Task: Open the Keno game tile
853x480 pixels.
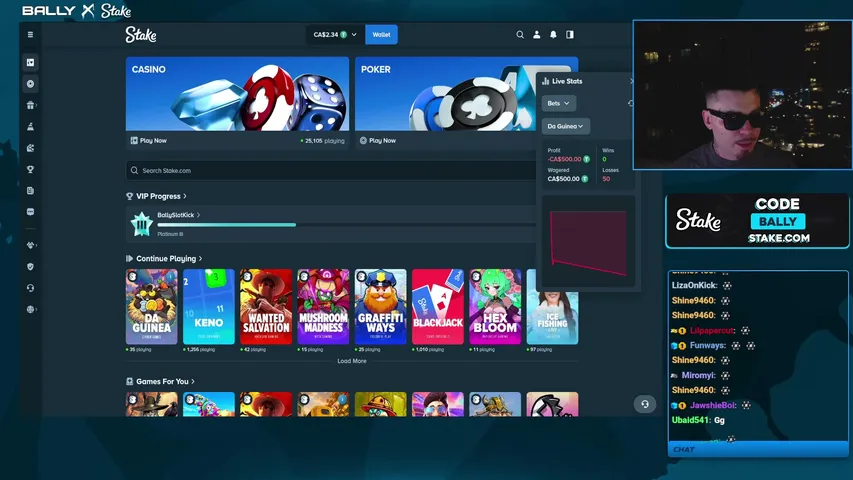Action: tap(209, 306)
